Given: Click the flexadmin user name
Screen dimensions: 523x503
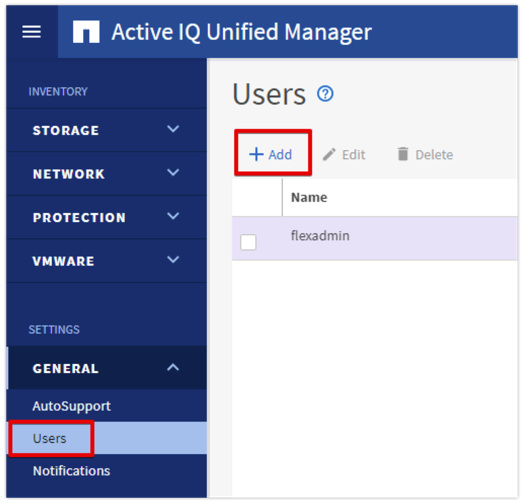Looking at the screenshot, I should [x=320, y=235].
